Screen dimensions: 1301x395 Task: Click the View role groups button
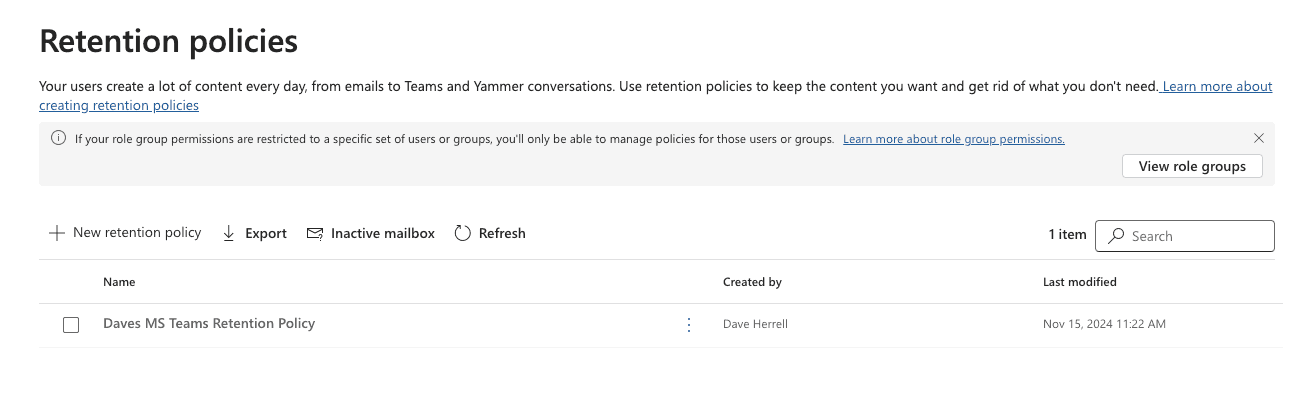[x=1192, y=166]
